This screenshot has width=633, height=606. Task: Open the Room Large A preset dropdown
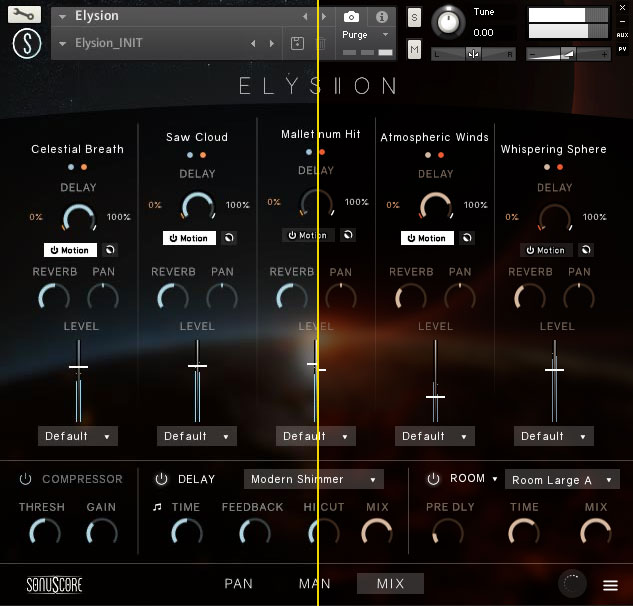click(x=562, y=480)
